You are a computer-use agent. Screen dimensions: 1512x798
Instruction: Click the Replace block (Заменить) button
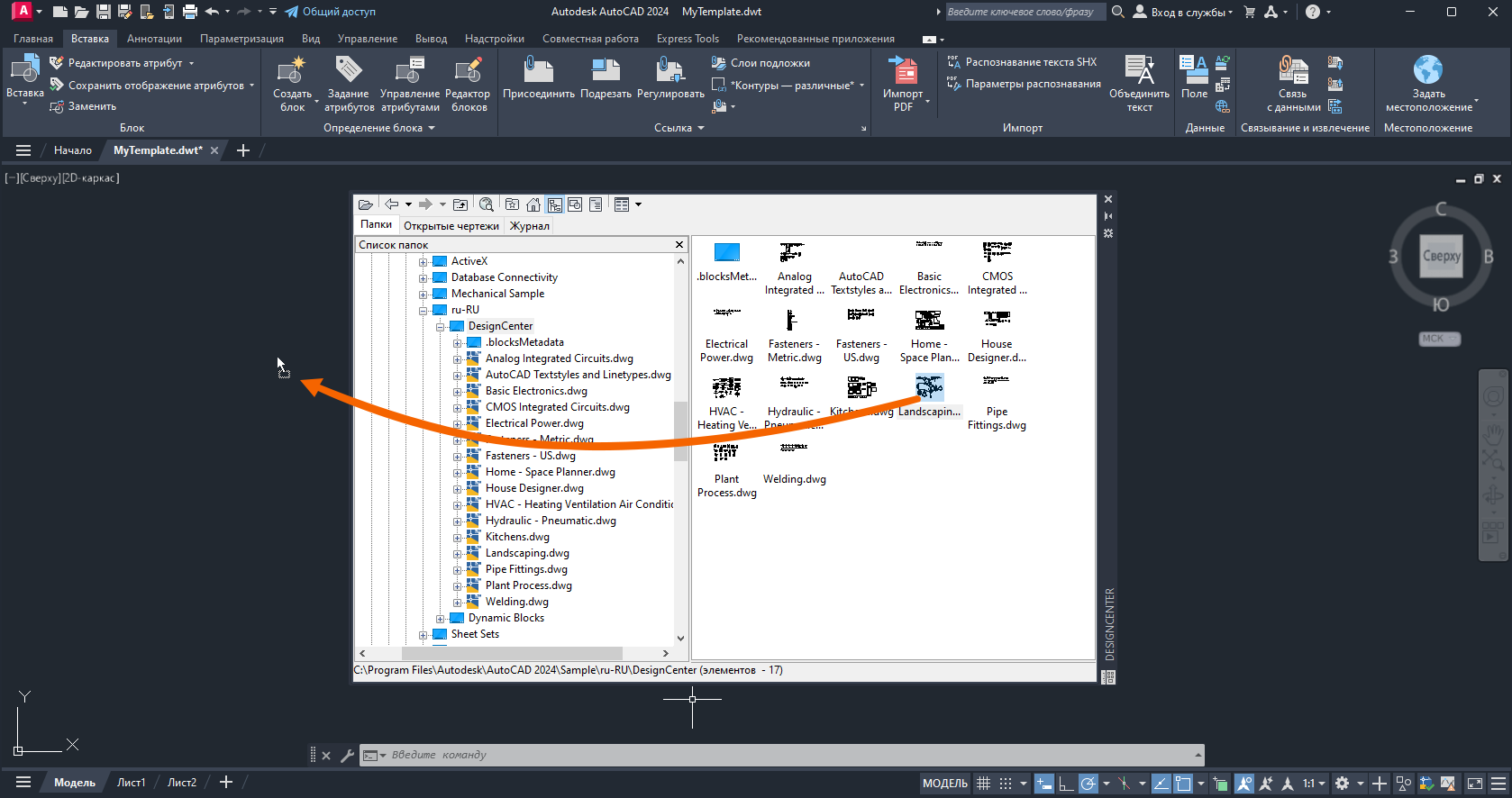[83, 106]
